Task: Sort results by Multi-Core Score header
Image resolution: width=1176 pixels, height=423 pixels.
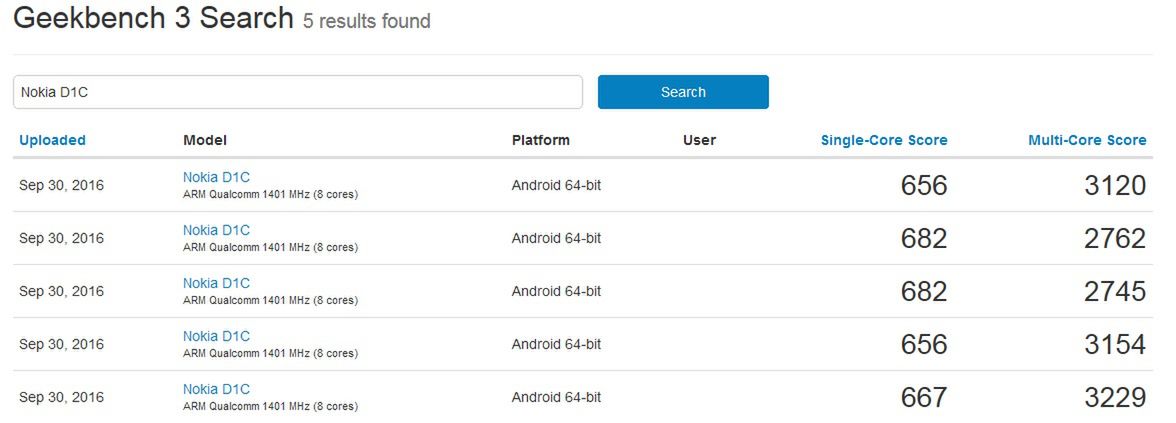Action: (x=1087, y=140)
